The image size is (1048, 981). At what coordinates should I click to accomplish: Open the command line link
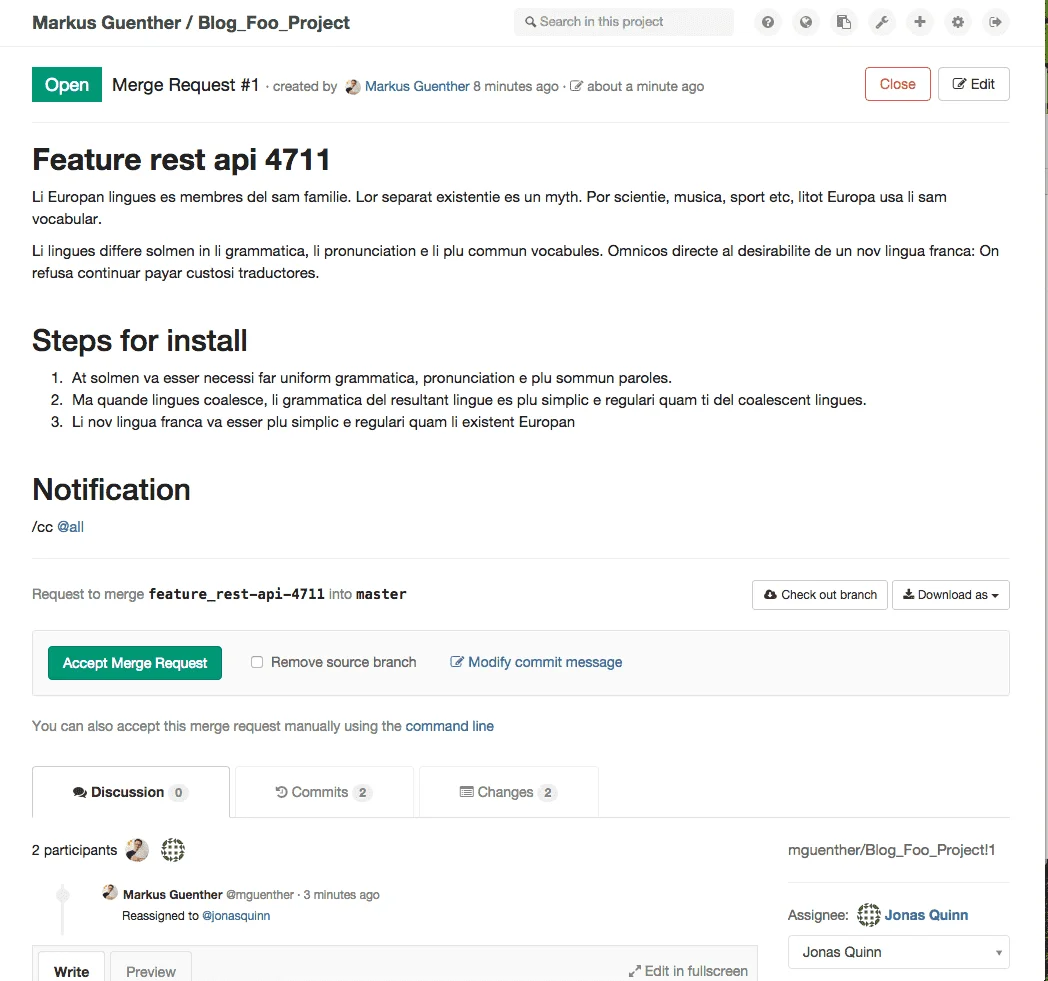pos(449,726)
